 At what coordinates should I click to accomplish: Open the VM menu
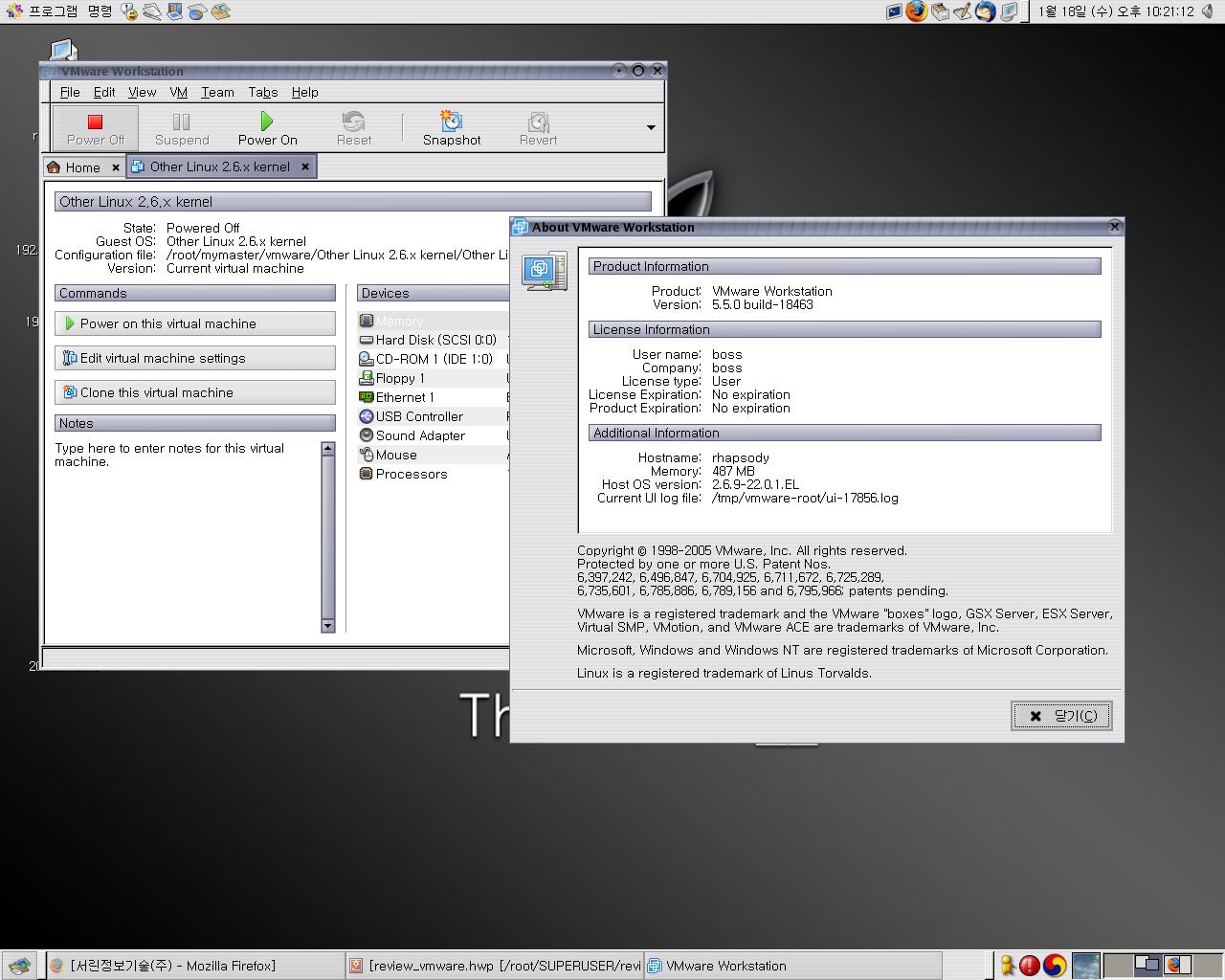coord(178,92)
